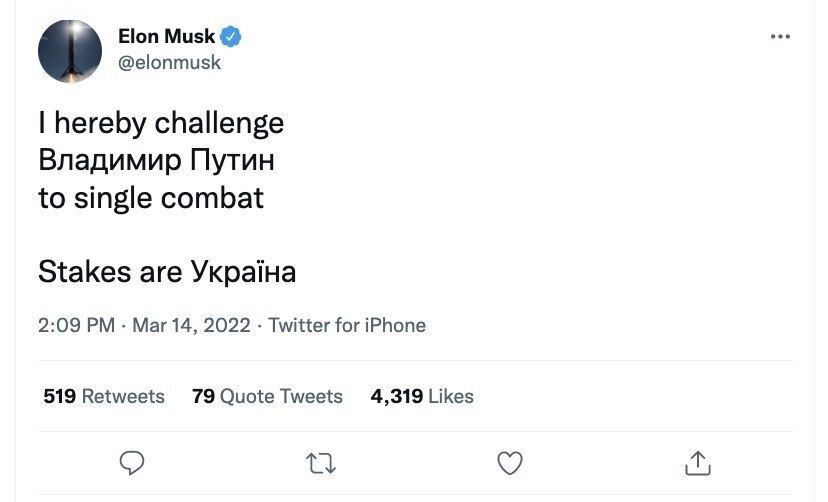
Task: Click the reply speech bubble icon
Action: (x=132, y=462)
